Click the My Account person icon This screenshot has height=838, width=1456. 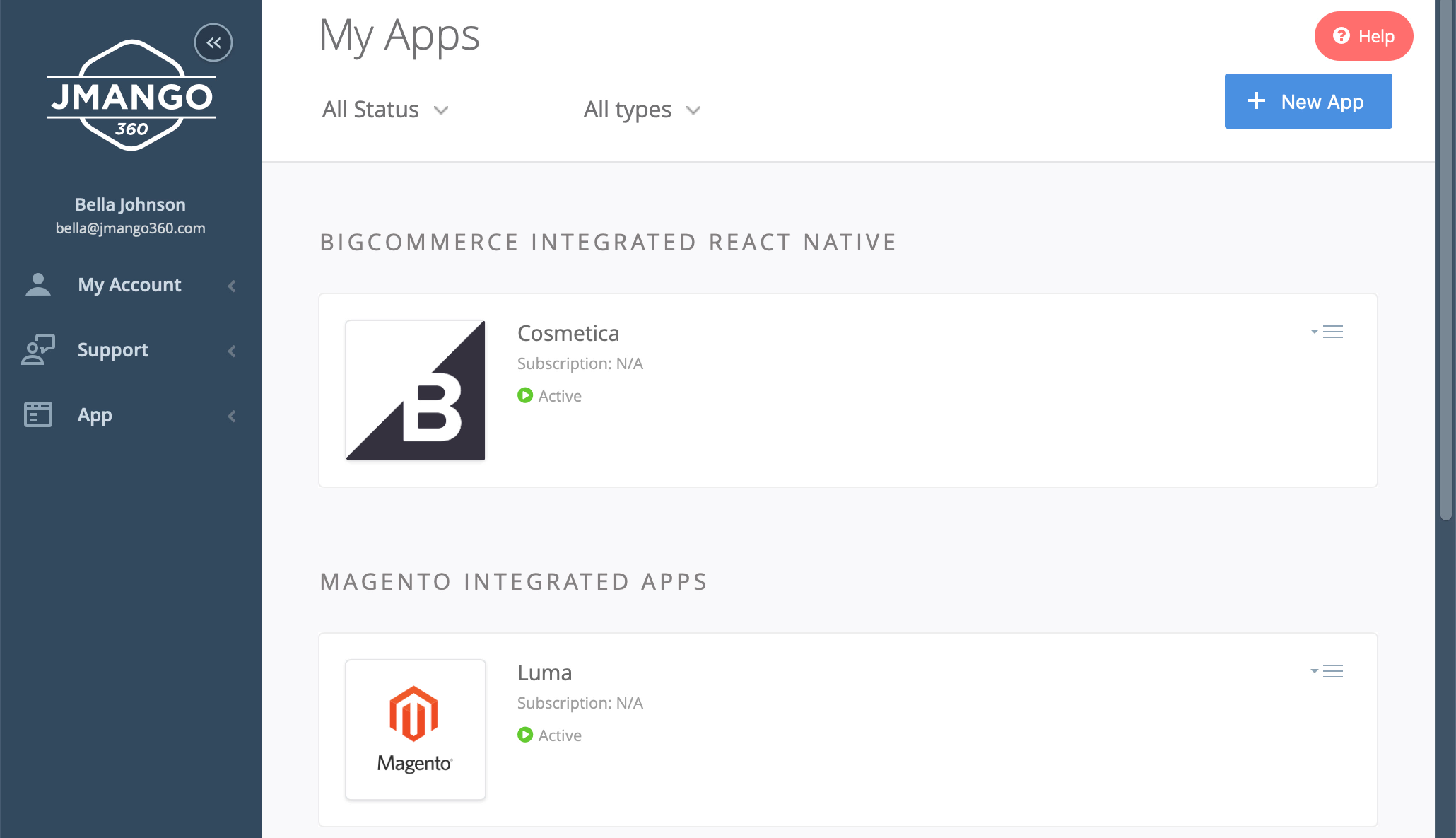pyautogui.click(x=38, y=284)
